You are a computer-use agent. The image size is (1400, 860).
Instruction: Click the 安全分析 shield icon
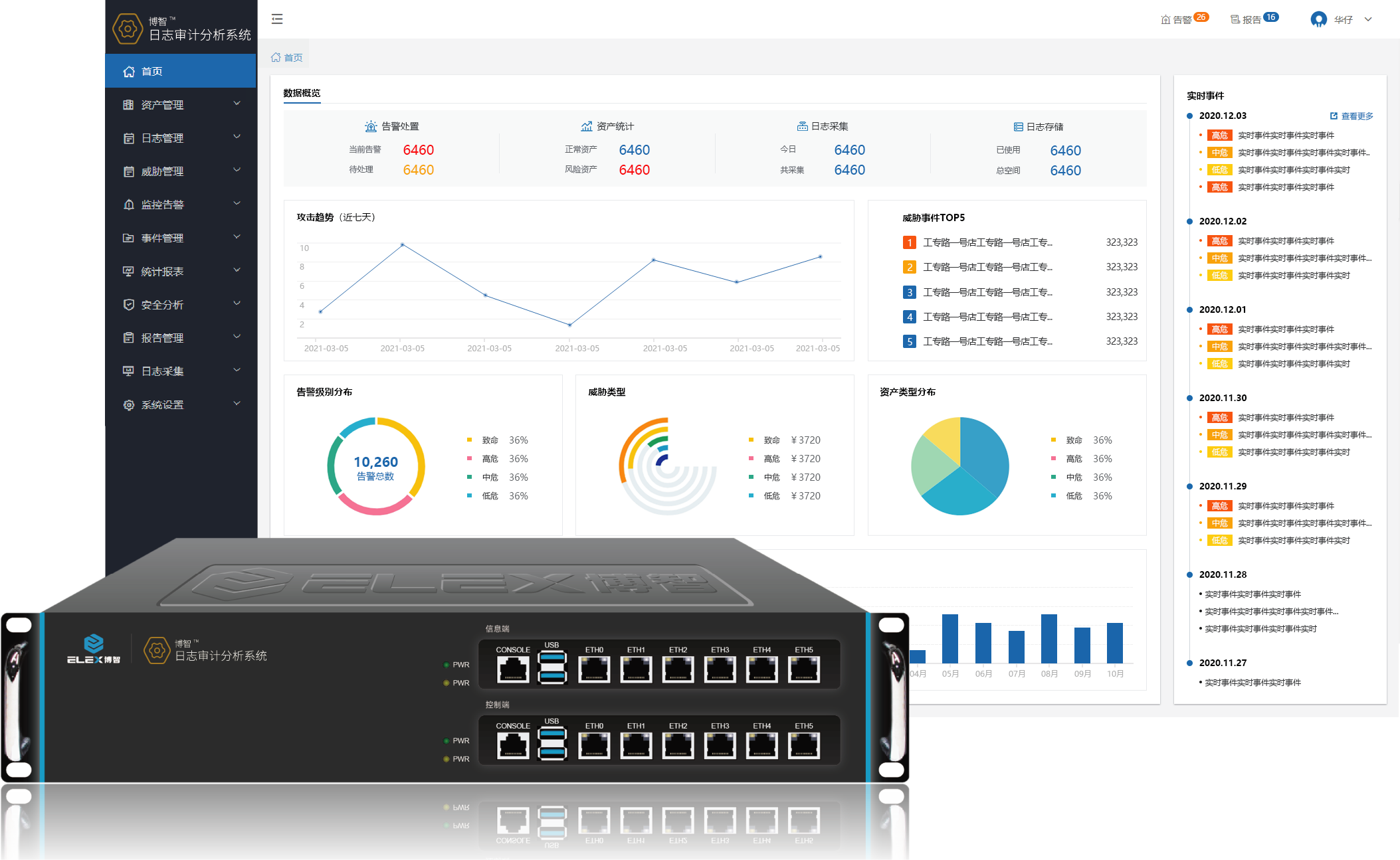click(x=129, y=305)
